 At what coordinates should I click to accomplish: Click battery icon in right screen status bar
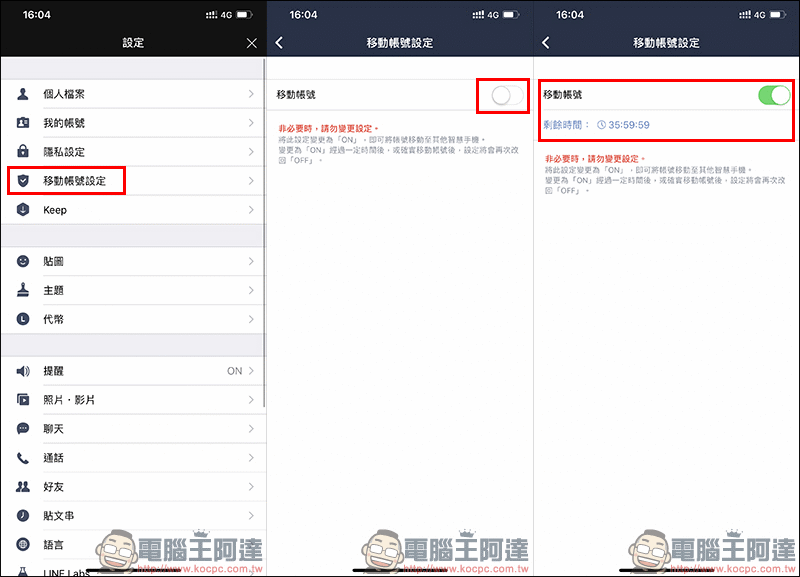(778, 15)
